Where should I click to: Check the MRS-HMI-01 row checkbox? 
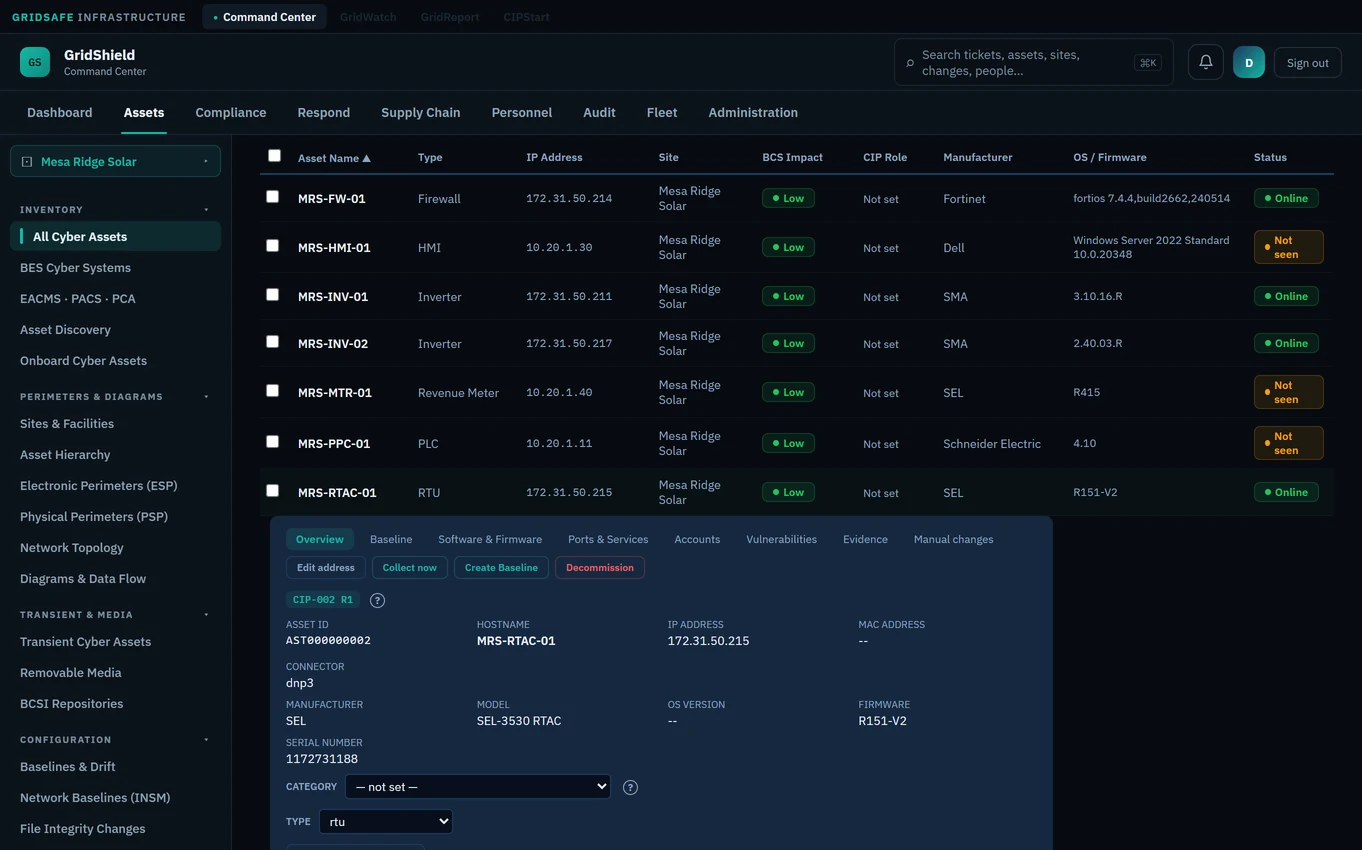coord(272,246)
